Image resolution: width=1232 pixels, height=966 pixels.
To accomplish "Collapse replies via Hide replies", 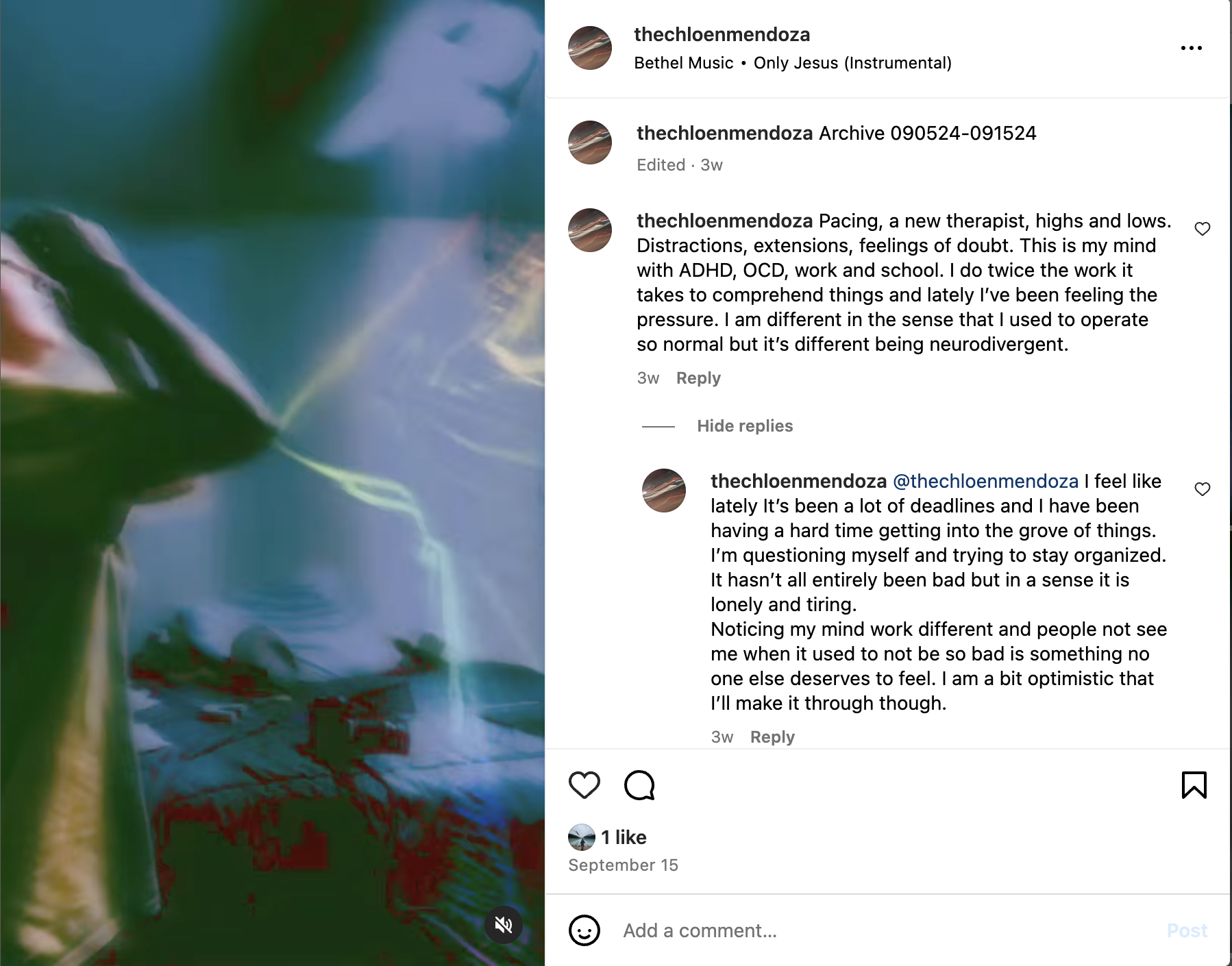I will point(745,426).
